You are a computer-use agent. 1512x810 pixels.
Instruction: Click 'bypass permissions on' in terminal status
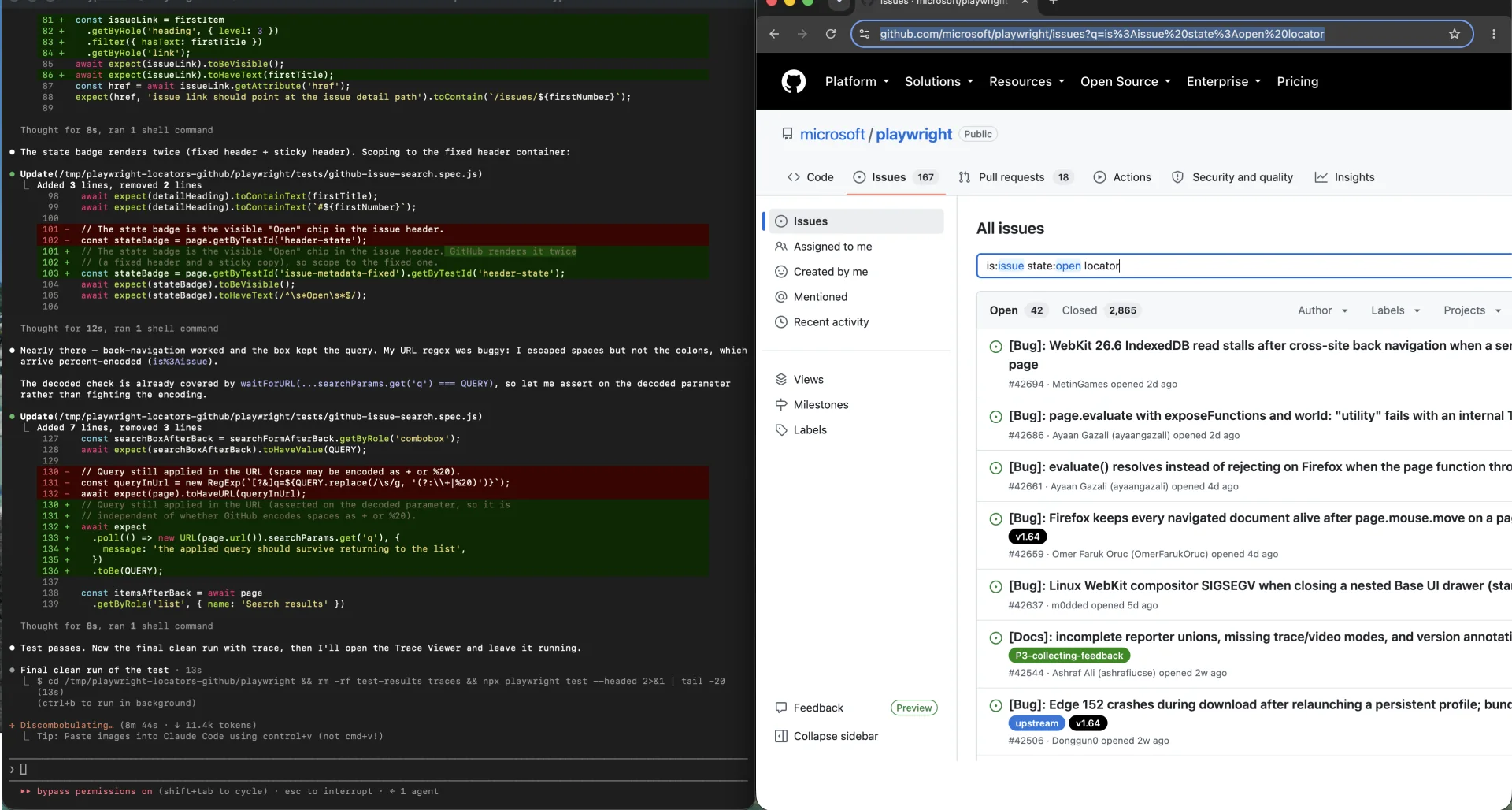94,791
